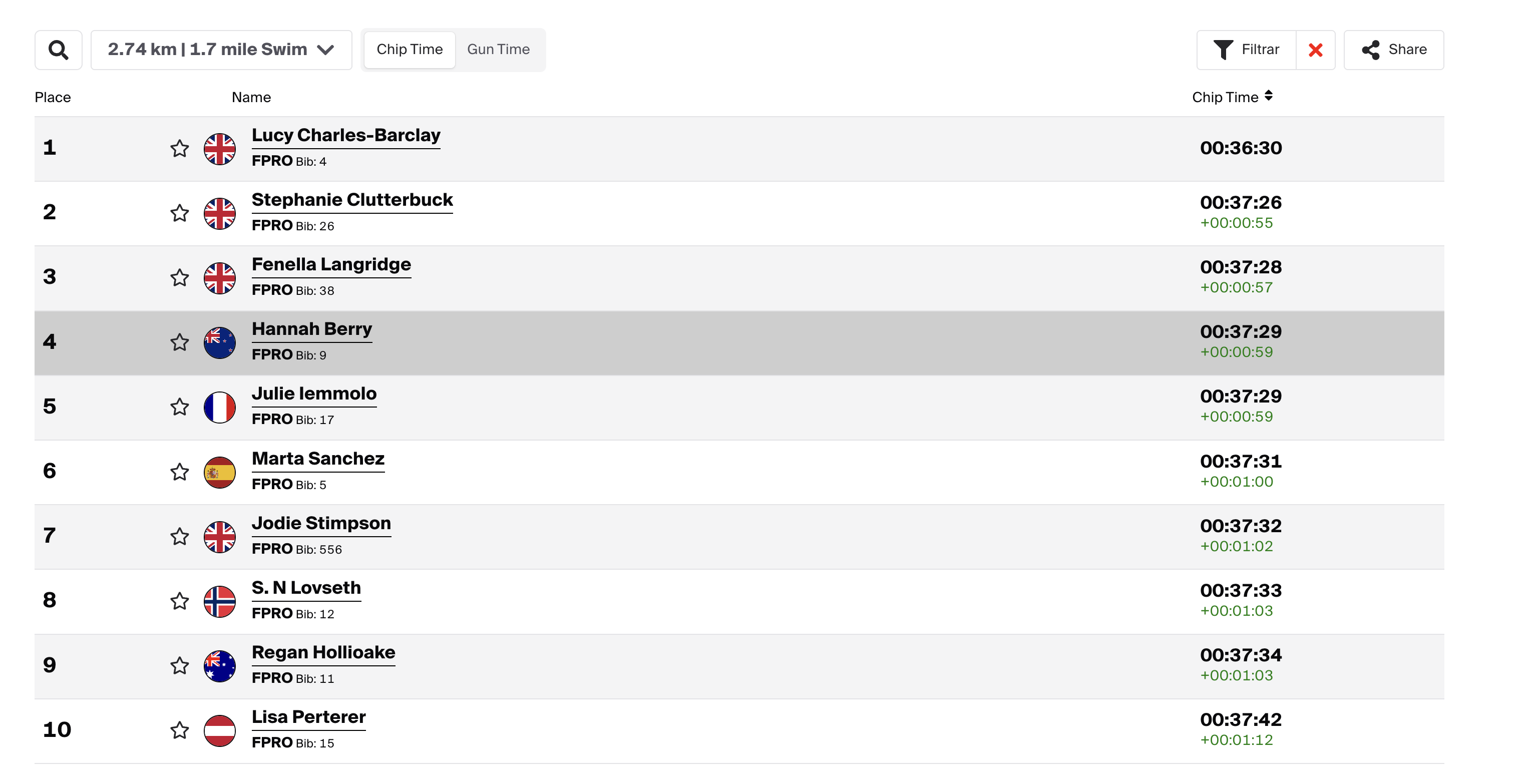This screenshot has height=784, width=1539.
Task: Toggle favorite star for Hannah Berry
Action: (x=179, y=342)
